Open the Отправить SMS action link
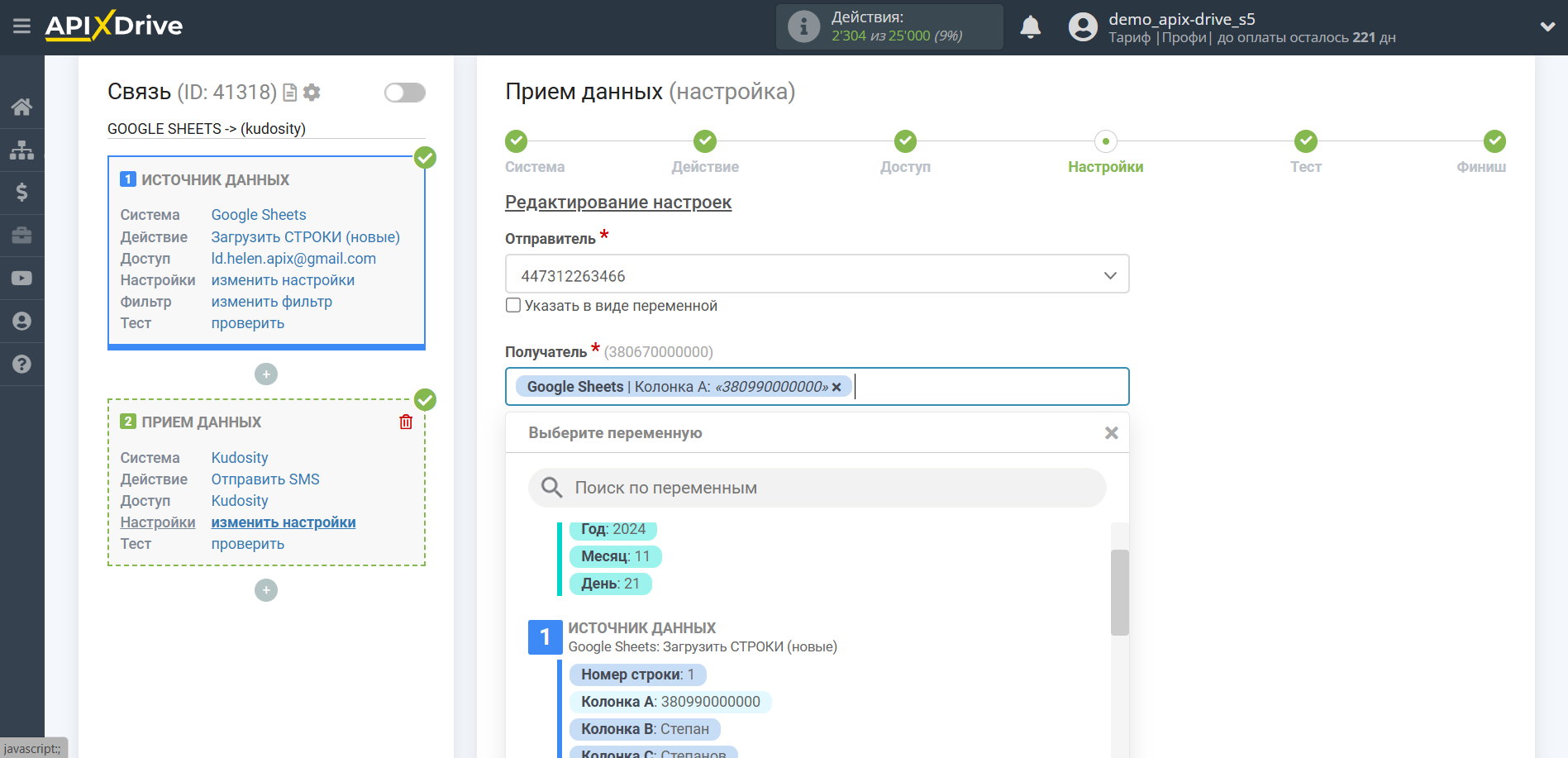 click(x=265, y=479)
